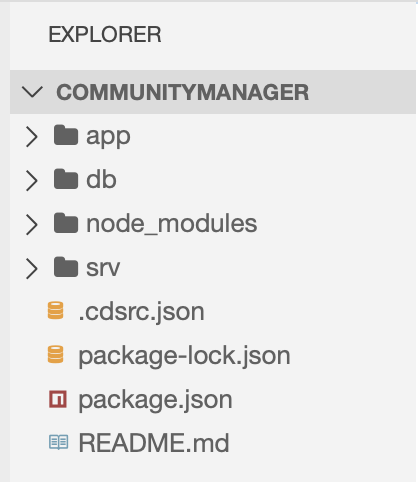Click the node_modules folder icon
The width and height of the screenshot is (418, 482).
coord(66,223)
